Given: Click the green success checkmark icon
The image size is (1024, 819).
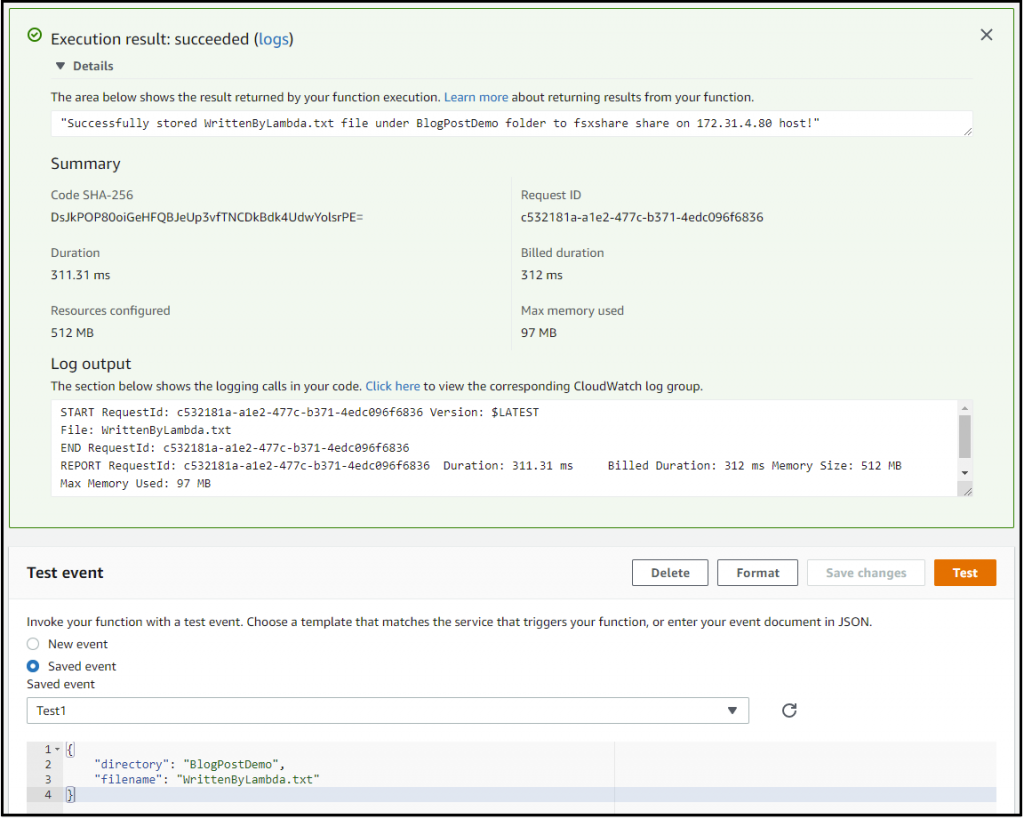Looking at the screenshot, I should [x=35, y=34].
